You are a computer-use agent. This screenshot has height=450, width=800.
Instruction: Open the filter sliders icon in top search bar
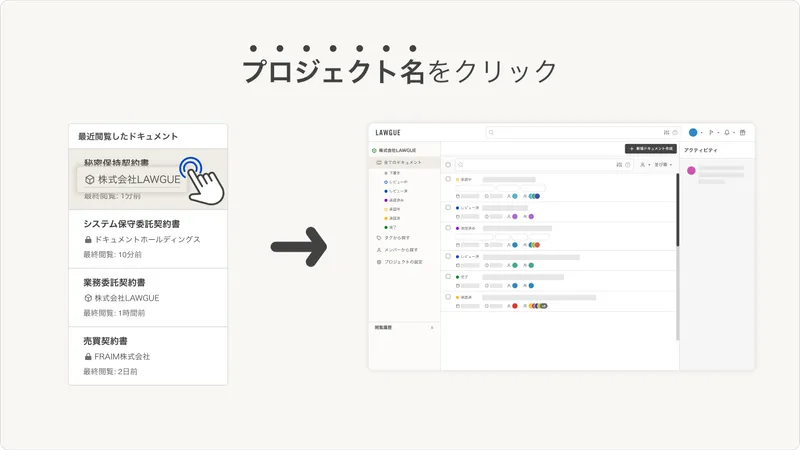666,133
